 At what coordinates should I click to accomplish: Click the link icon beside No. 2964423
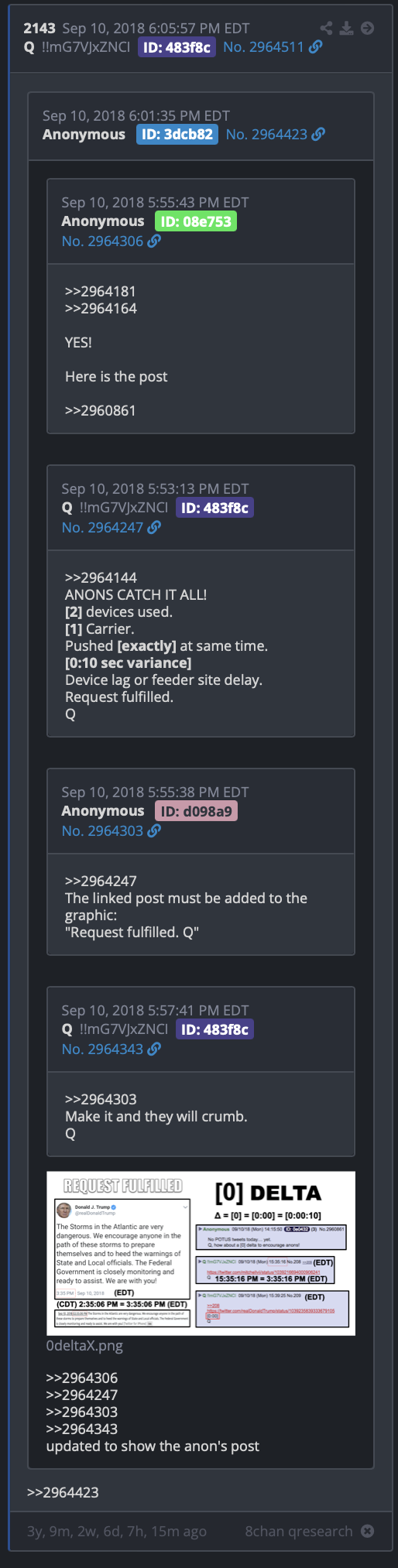318,134
